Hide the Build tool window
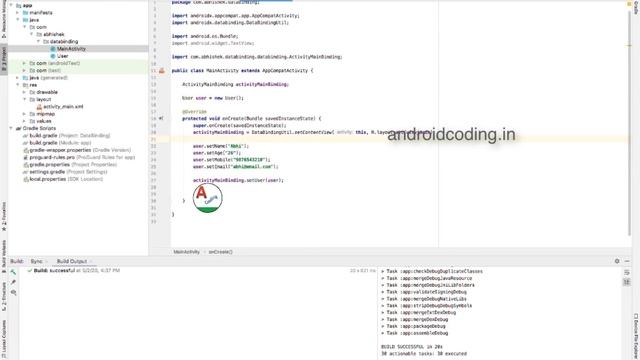The height and width of the screenshot is (360, 640). click(x=627, y=261)
